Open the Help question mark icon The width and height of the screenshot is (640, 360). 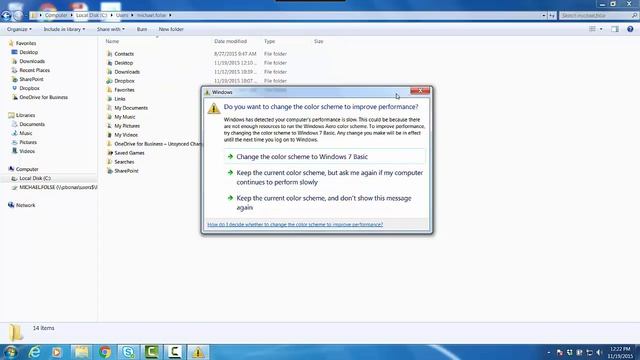[x=630, y=29]
